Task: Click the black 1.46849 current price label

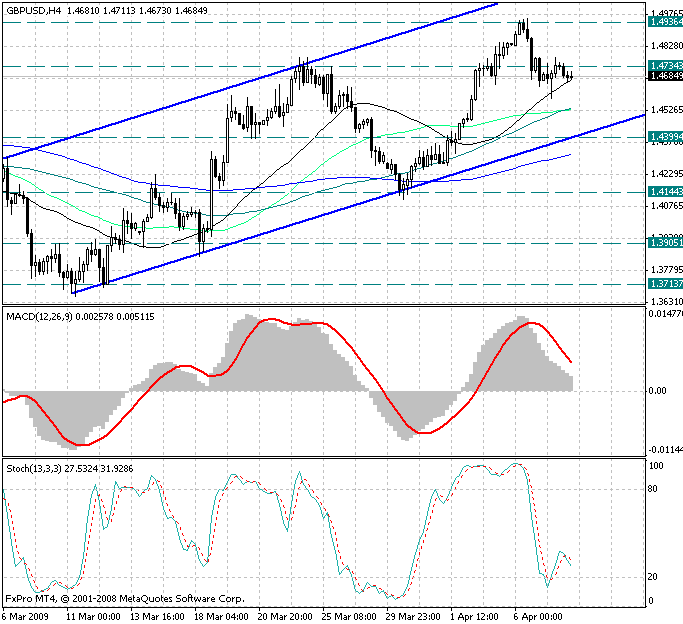Action: pyautogui.click(x=665, y=76)
